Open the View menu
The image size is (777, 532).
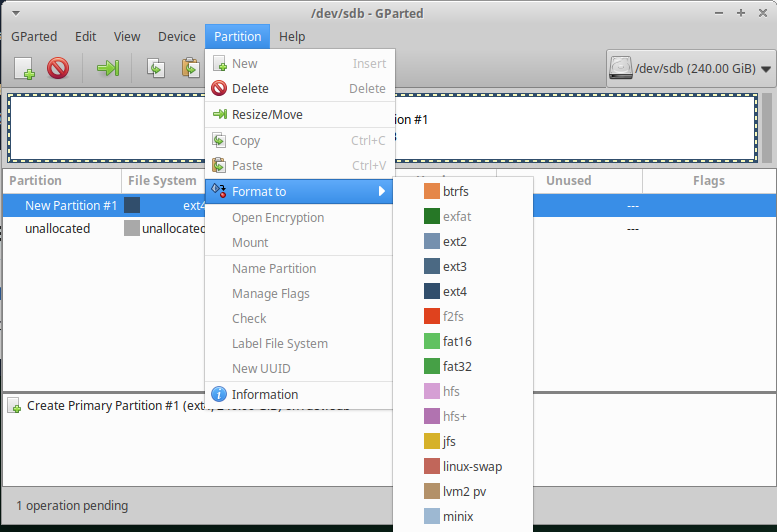(127, 37)
